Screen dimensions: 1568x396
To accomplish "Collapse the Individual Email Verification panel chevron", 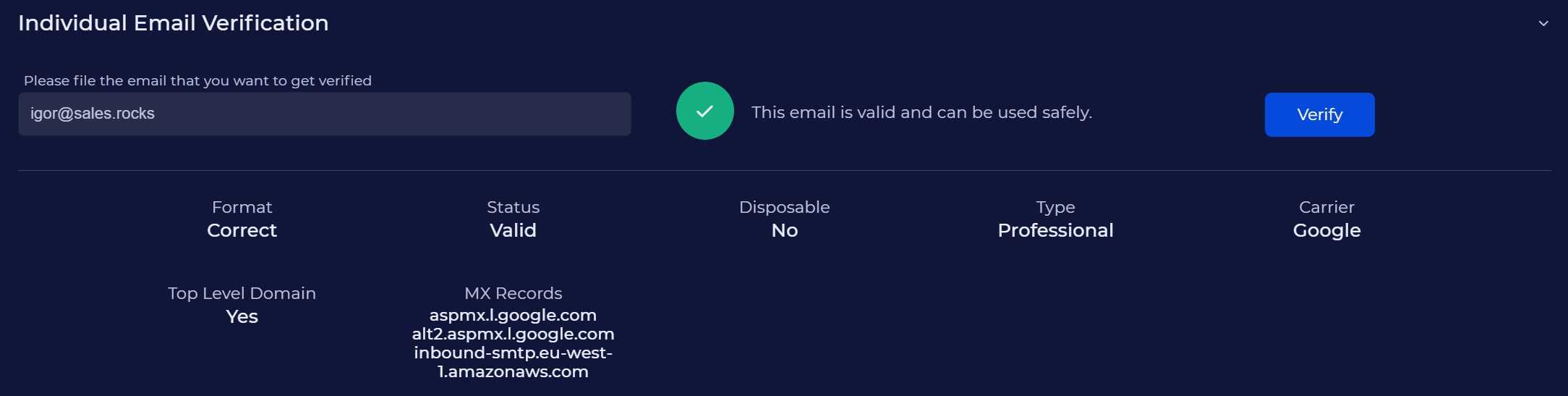I will pos(1543,23).
